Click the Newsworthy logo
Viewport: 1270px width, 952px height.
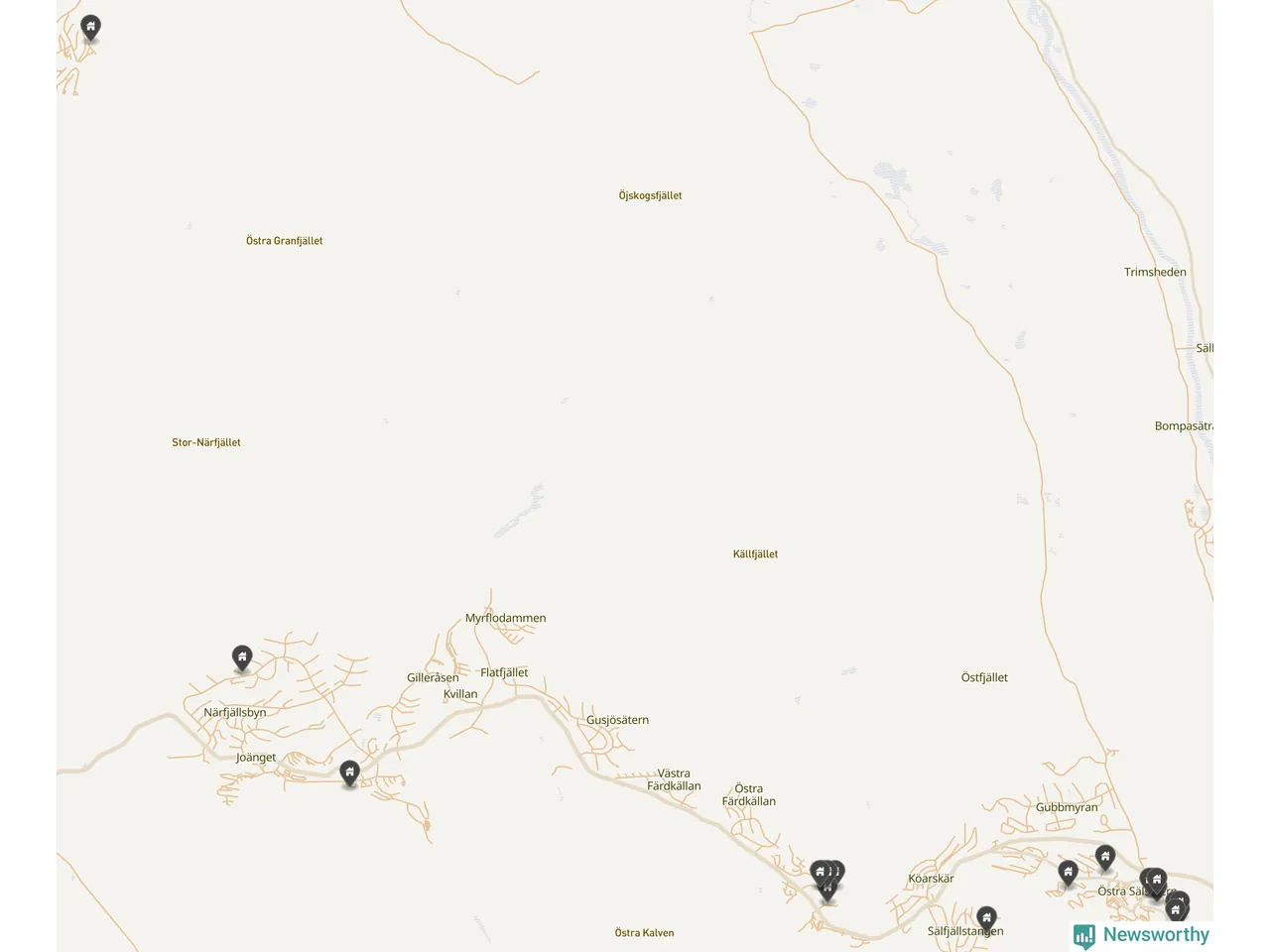tap(1141, 935)
